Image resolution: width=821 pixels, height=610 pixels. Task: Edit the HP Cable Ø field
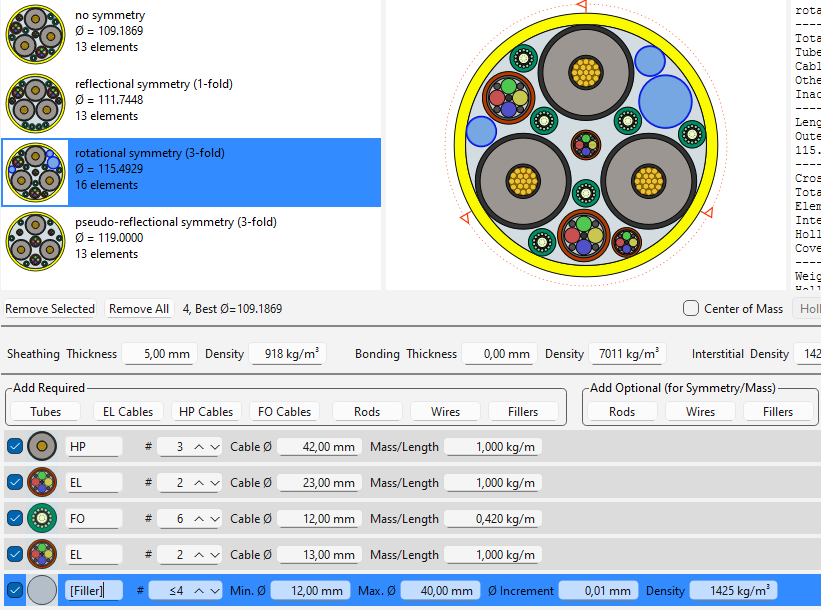318,447
